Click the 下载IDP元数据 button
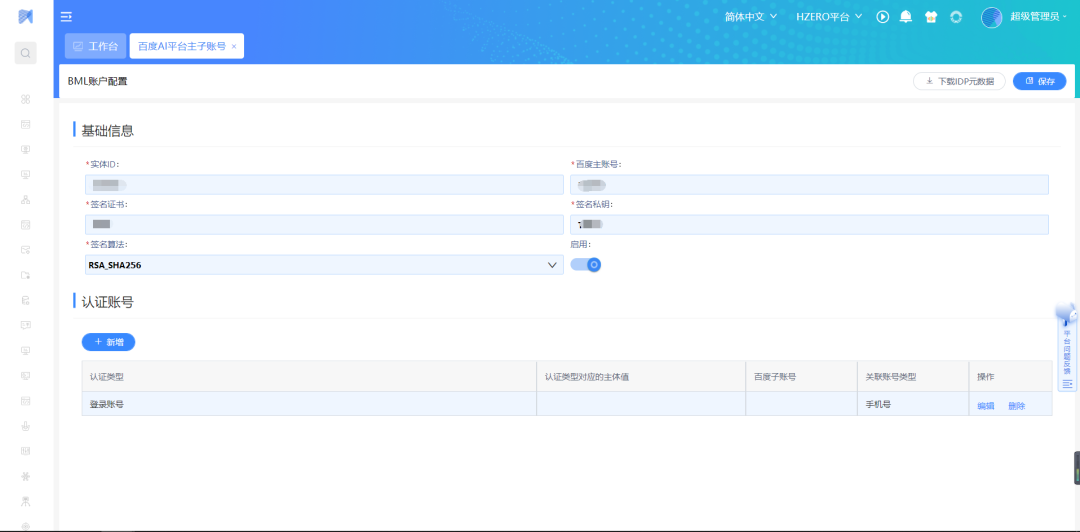Screen dimensions: 1080x532 click(x=959, y=82)
